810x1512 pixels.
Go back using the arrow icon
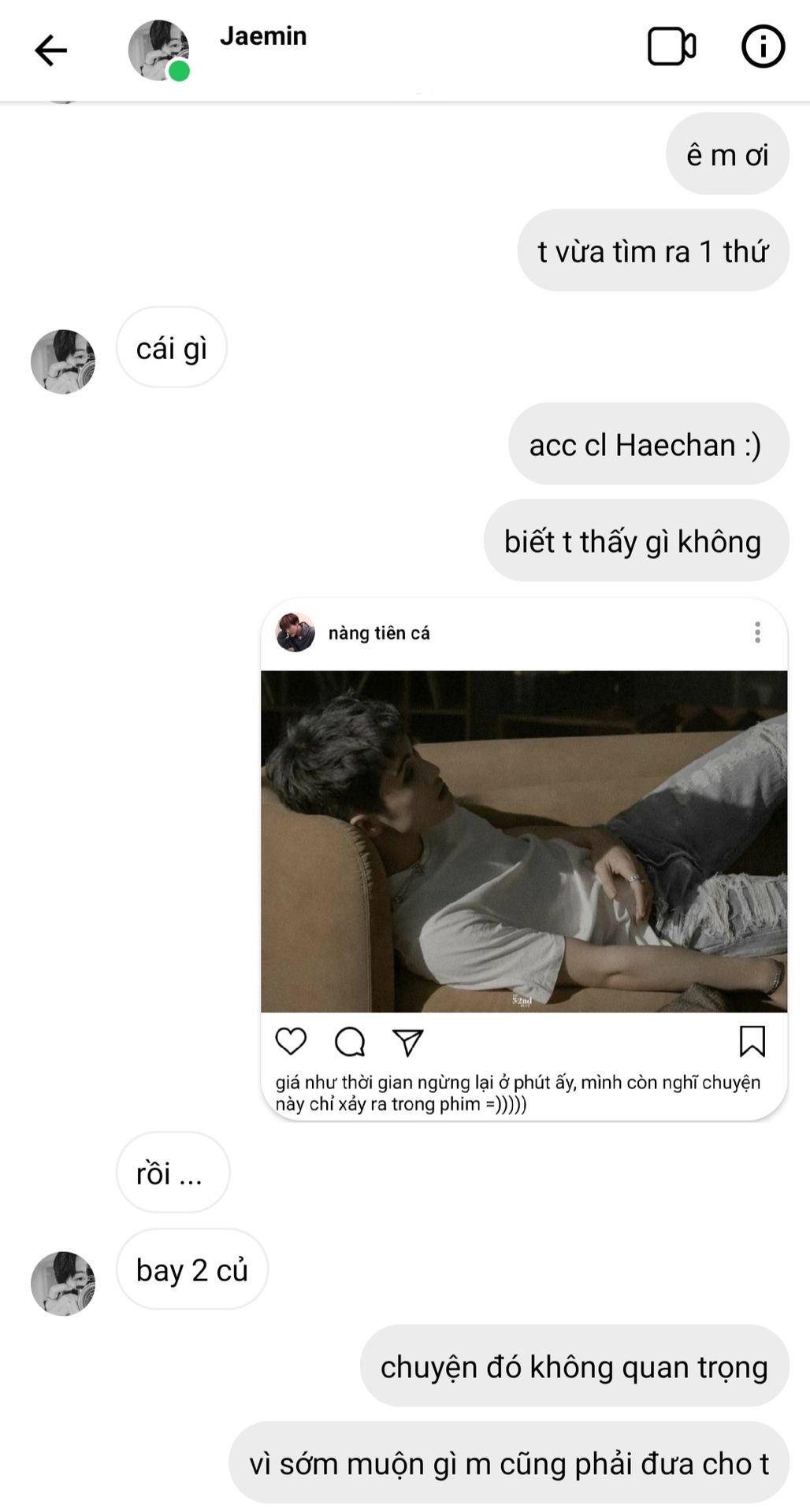(51, 50)
